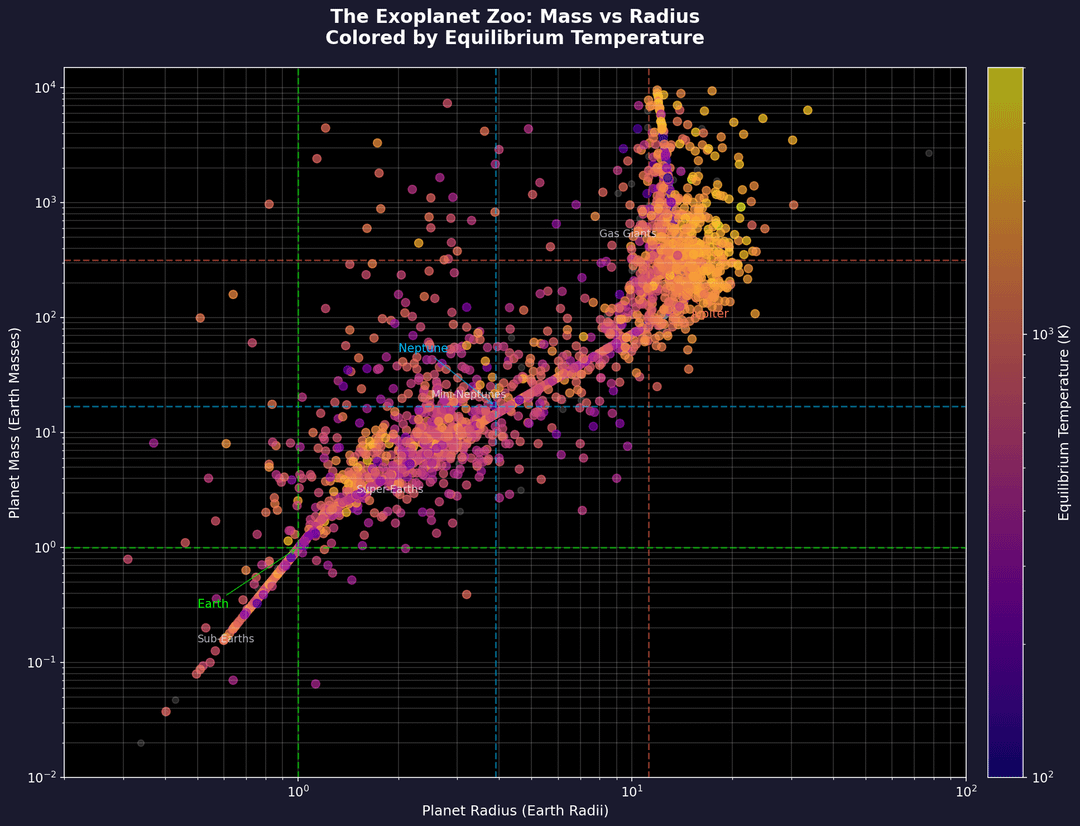The width and height of the screenshot is (1080, 826).
Task: Select the Gas Giants region label
Action: pos(627,234)
